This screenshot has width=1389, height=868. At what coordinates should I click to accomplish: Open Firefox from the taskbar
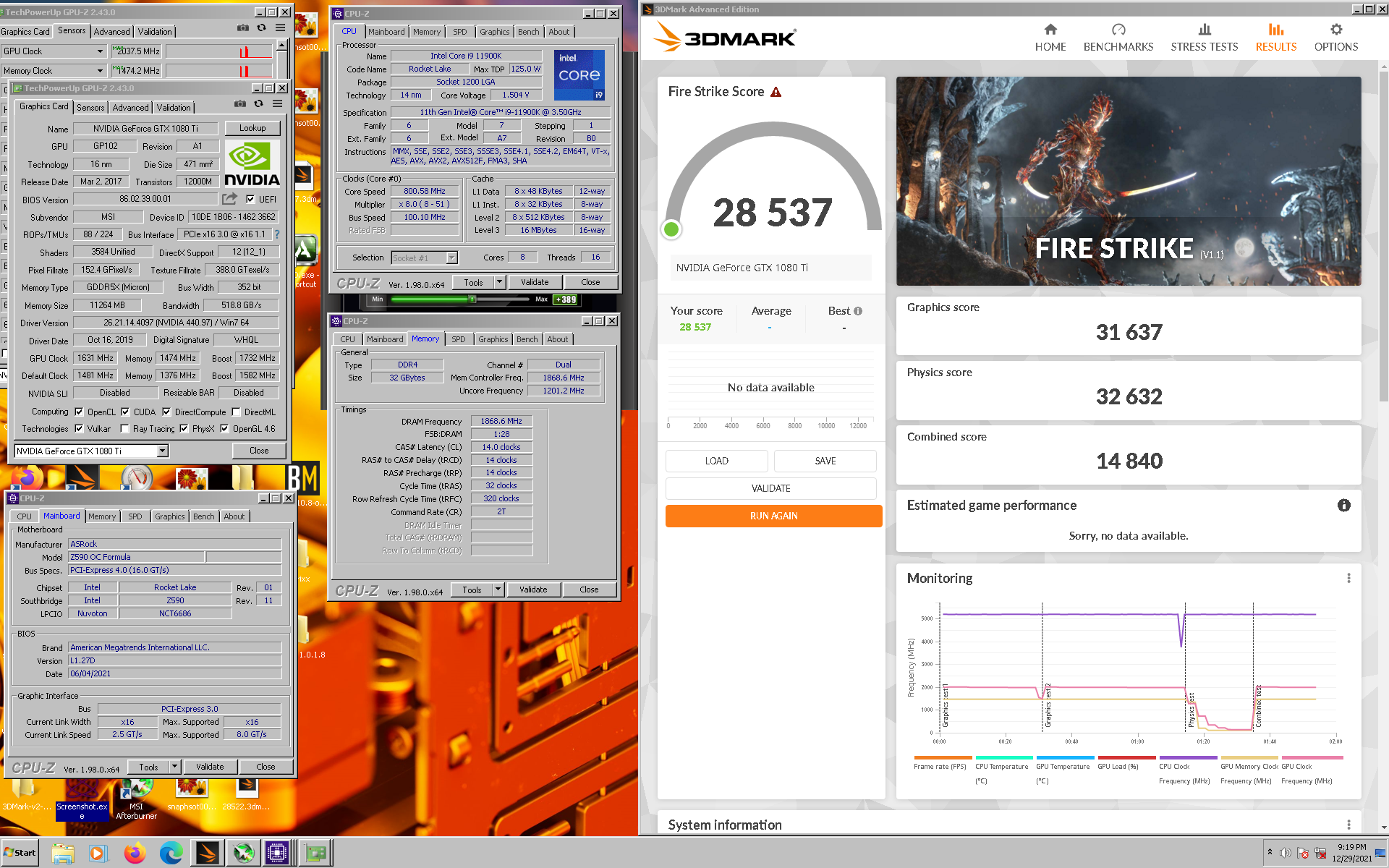pyautogui.click(x=135, y=853)
